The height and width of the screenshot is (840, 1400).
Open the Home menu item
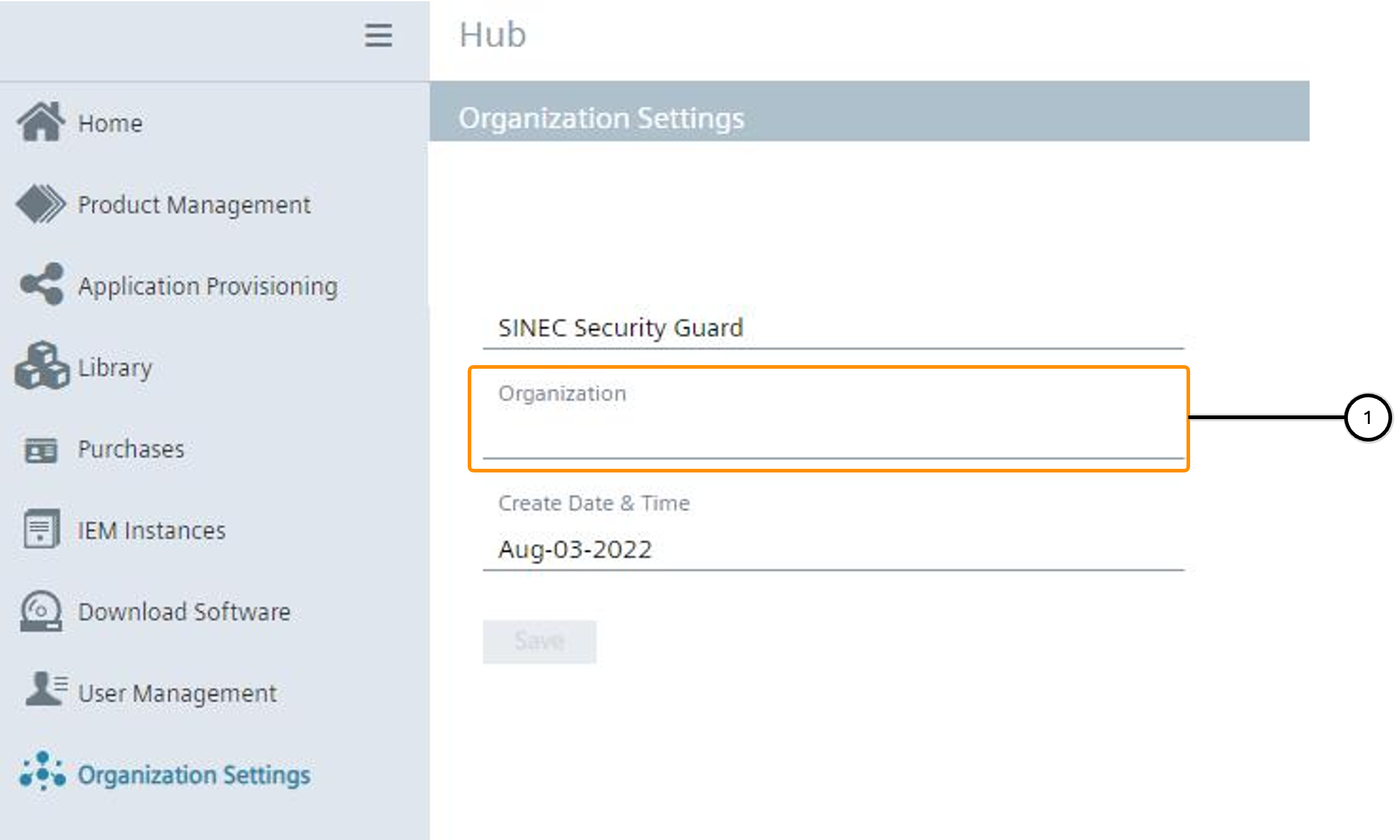tap(110, 124)
